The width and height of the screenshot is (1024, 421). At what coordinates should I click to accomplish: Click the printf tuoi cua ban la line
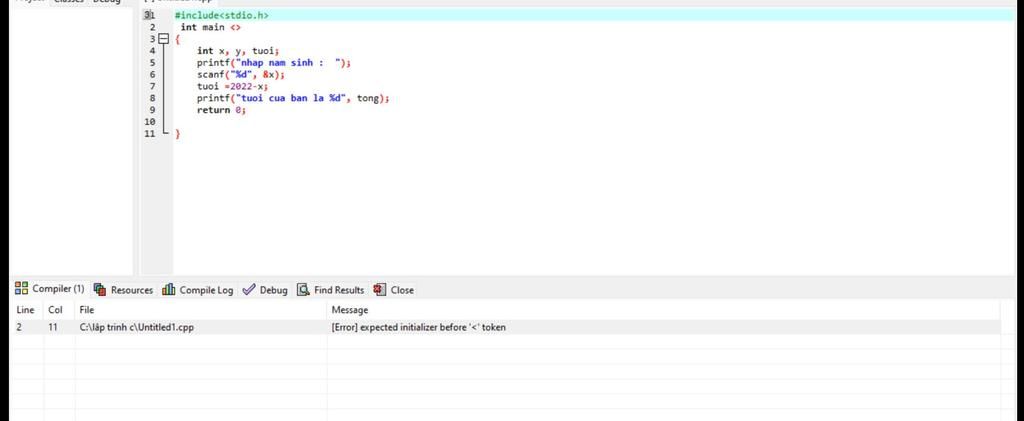[x=293, y=99]
